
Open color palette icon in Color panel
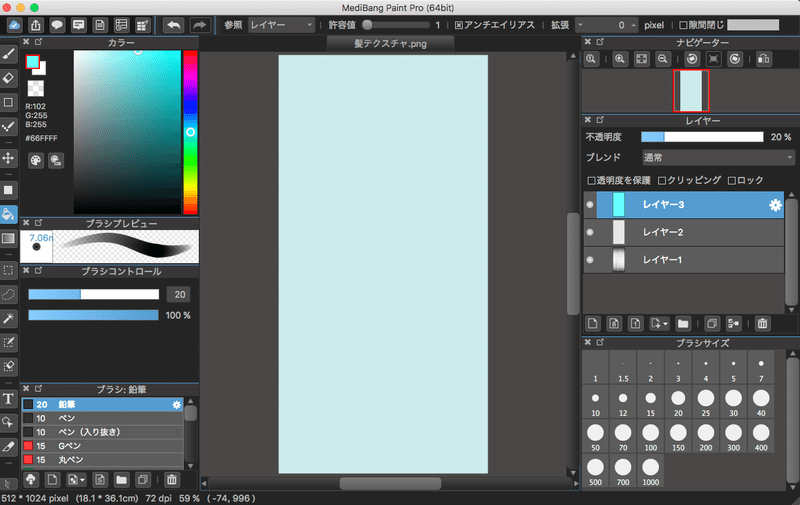click(x=36, y=160)
